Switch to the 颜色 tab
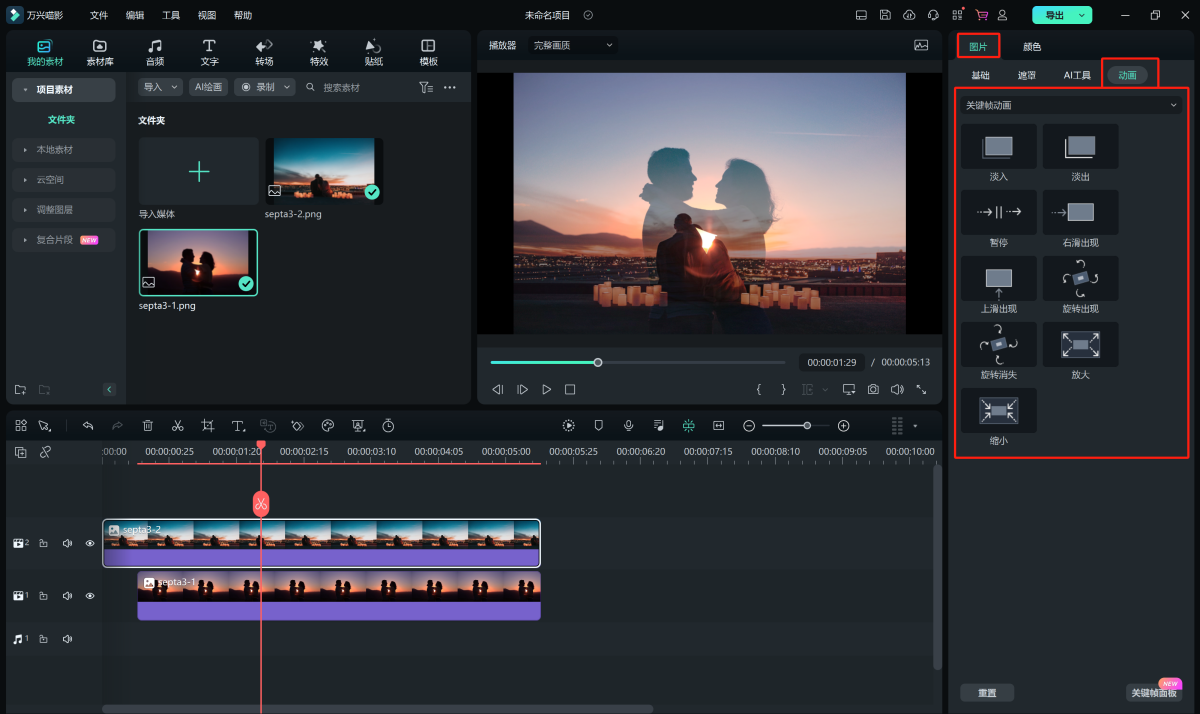This screenshot has height=714, width=1200. pyautogui.click(x=1032, y=47)
